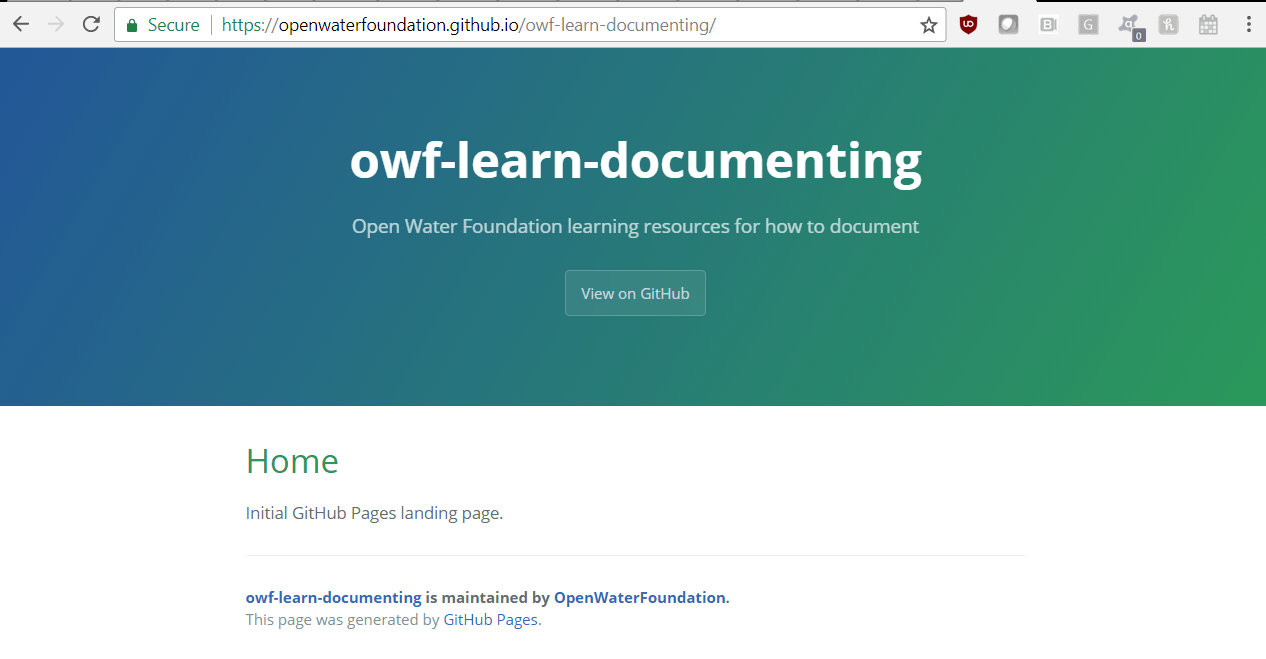
Task: Open Chrome's three-dot menu
Action: (x=1248, y=25)
